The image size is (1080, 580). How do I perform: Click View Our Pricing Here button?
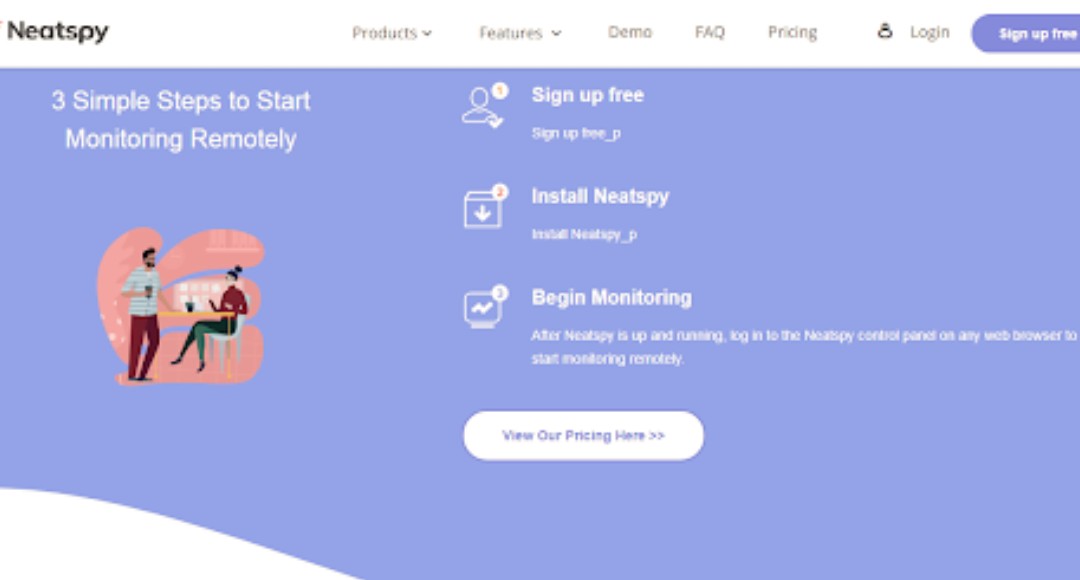583,435
